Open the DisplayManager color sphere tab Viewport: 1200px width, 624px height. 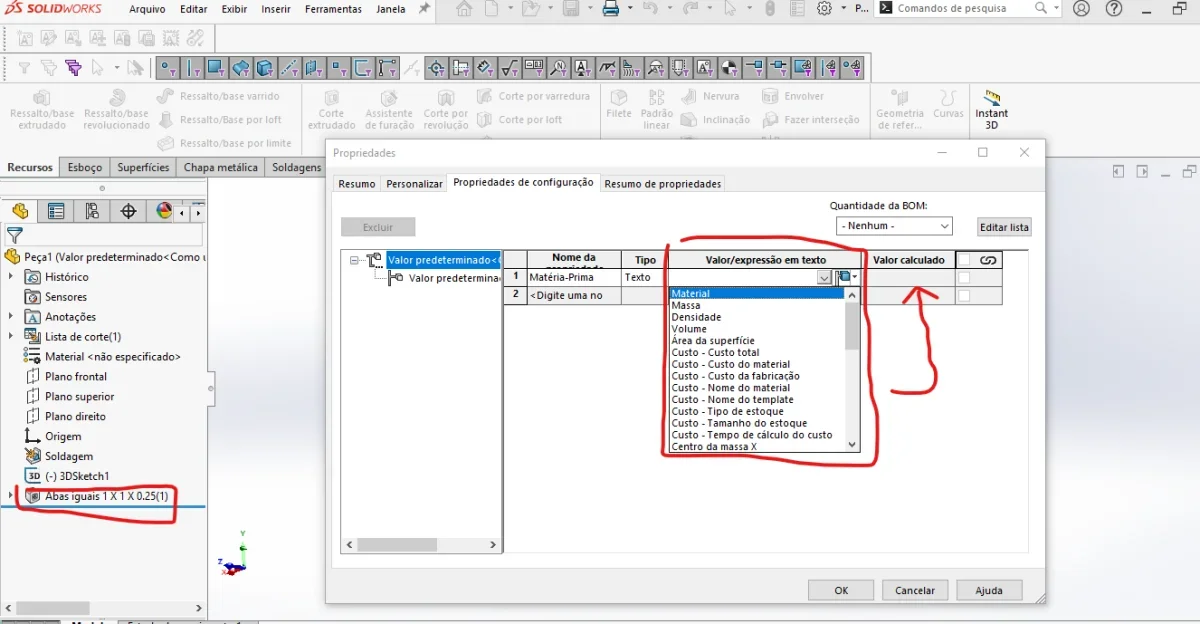[164, 211]
